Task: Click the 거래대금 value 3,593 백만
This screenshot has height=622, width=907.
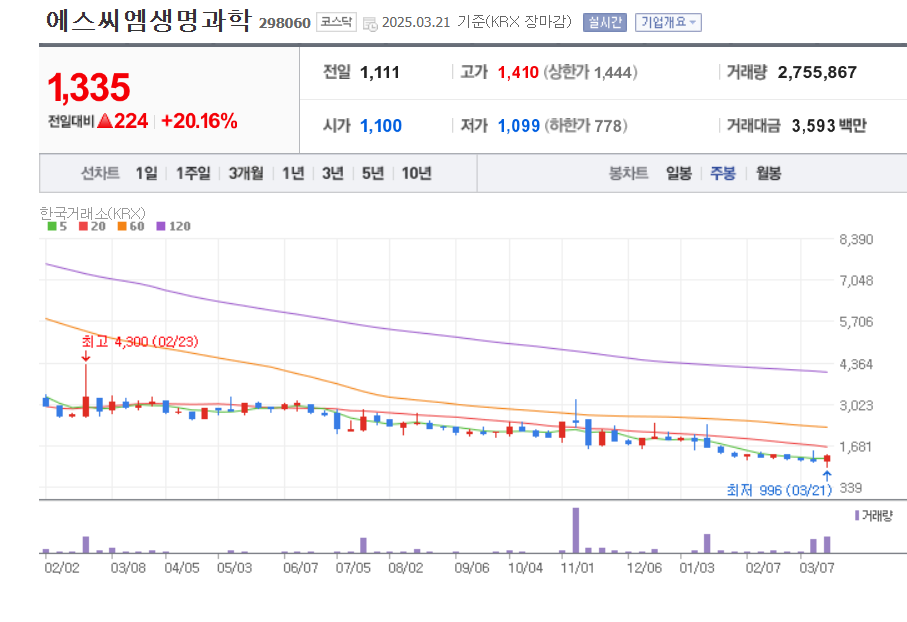Action: point(829,126)
